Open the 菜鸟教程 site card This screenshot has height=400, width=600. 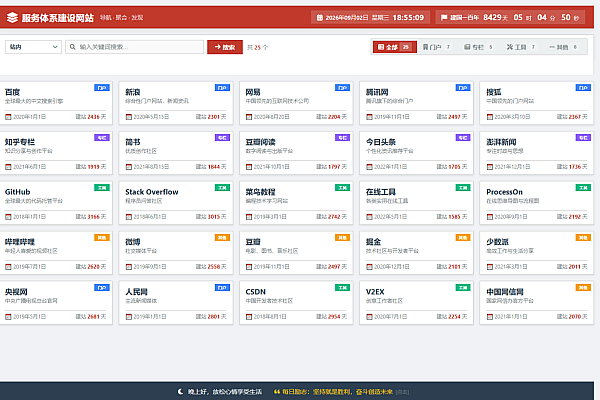297,203
